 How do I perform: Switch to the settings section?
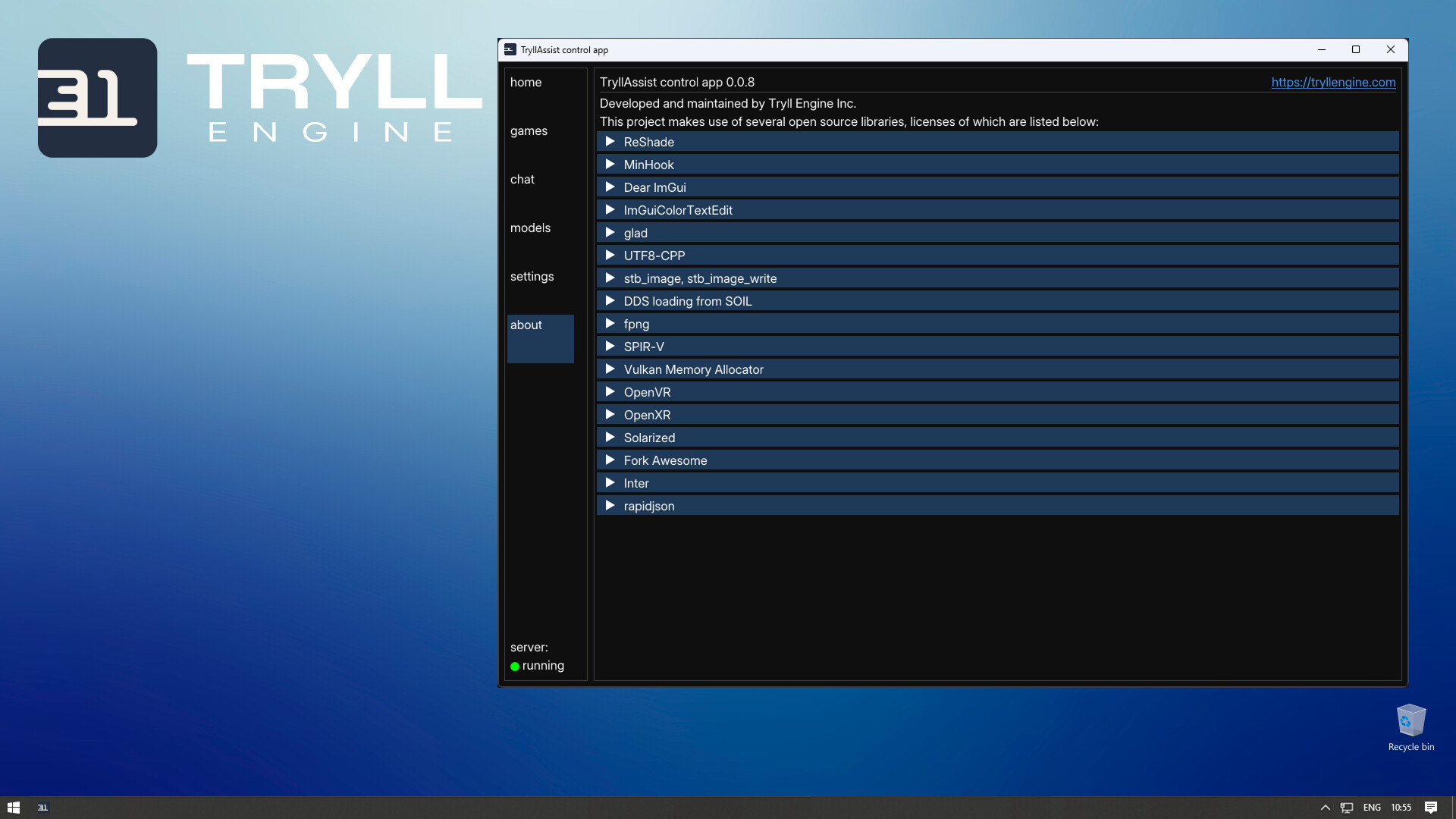532,276
